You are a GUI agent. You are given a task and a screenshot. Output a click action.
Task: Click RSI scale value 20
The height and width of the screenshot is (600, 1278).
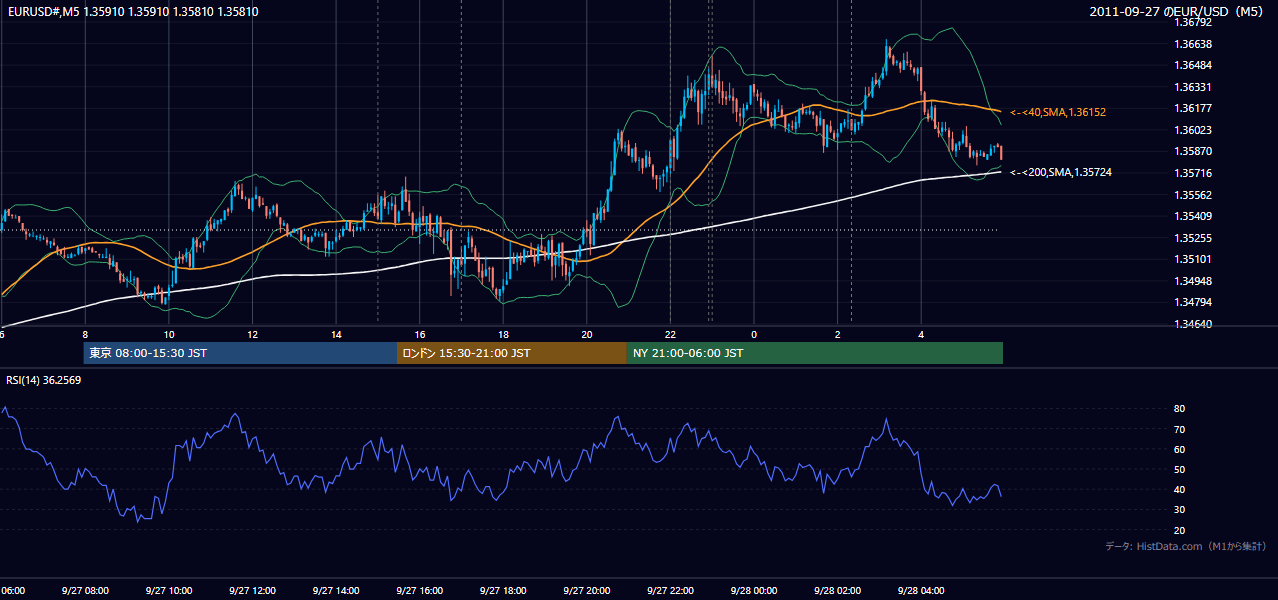coord(1180,530)
